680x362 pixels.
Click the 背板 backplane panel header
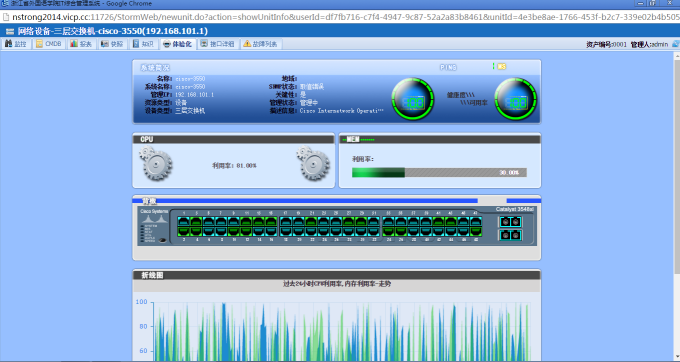337,201
